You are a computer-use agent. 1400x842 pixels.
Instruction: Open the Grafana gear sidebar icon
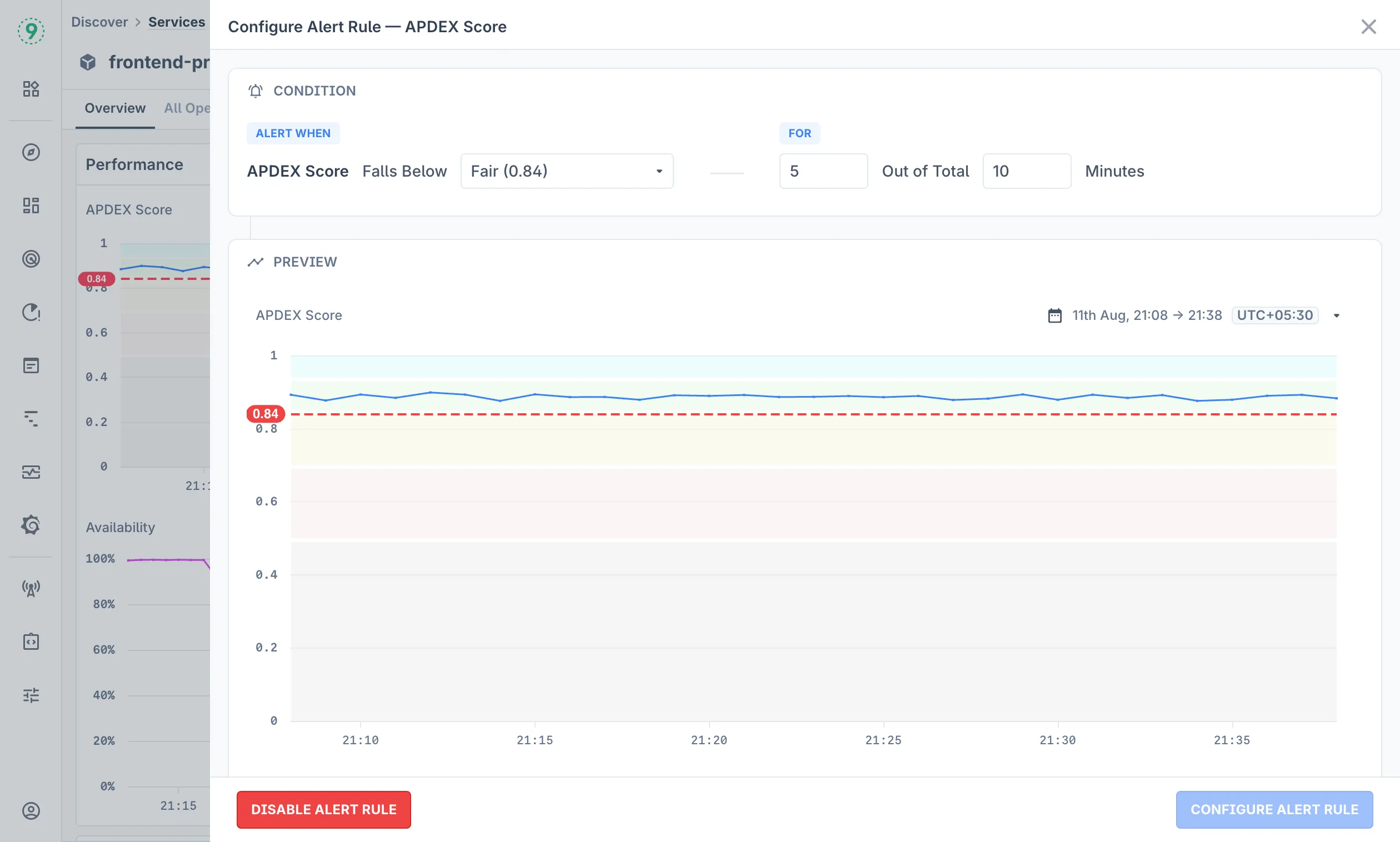point(31,525)
